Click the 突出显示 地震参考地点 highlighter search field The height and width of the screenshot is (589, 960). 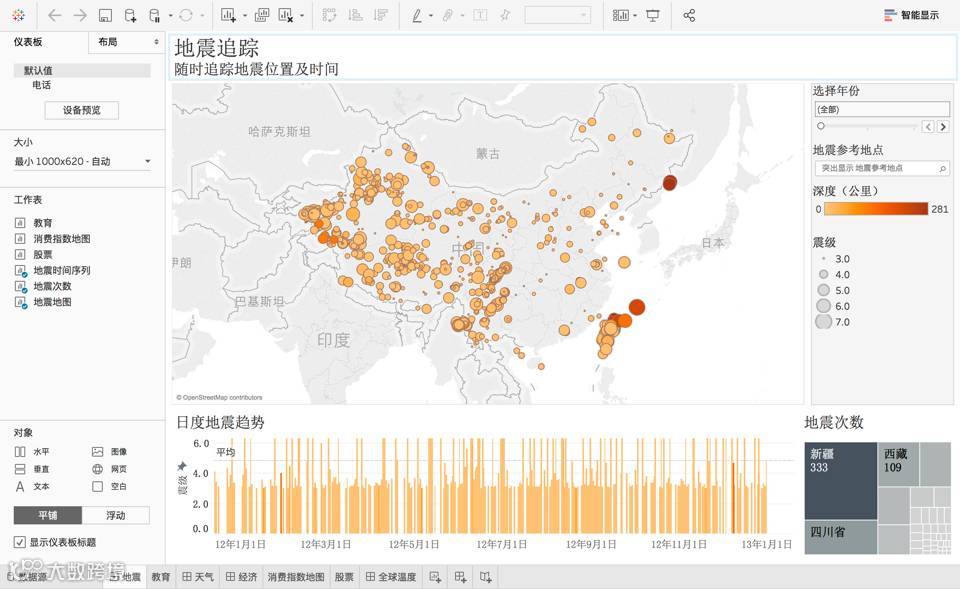pyautogui.click(x=882, y=168)
